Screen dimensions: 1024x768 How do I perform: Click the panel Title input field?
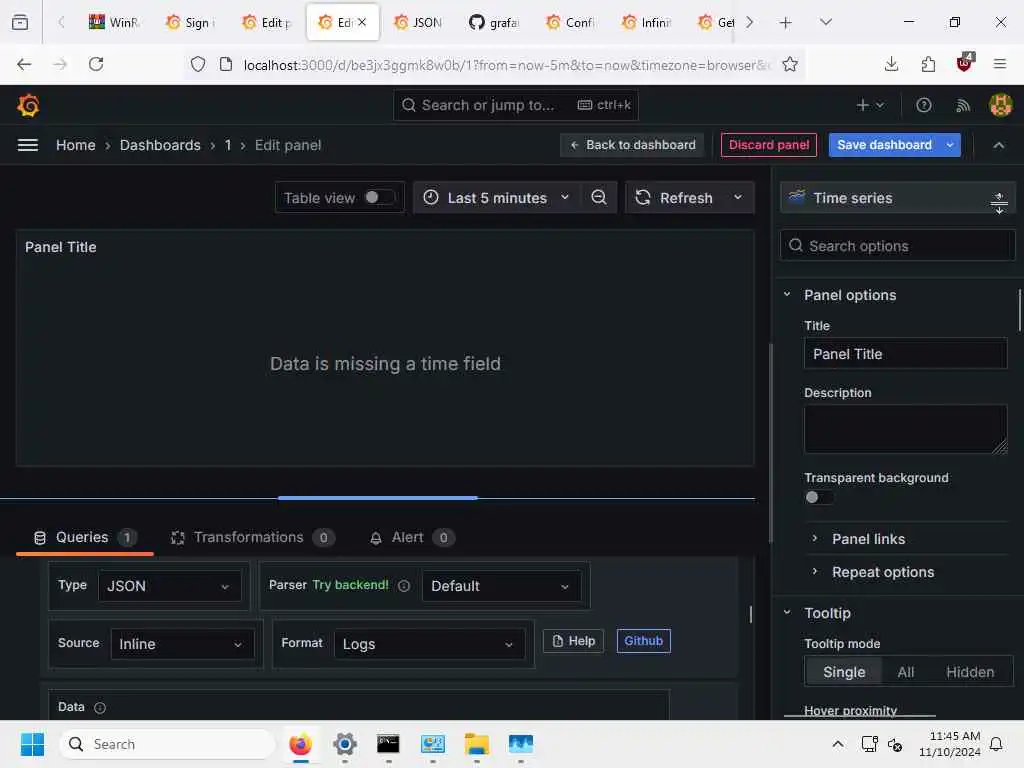coord(905,353)
